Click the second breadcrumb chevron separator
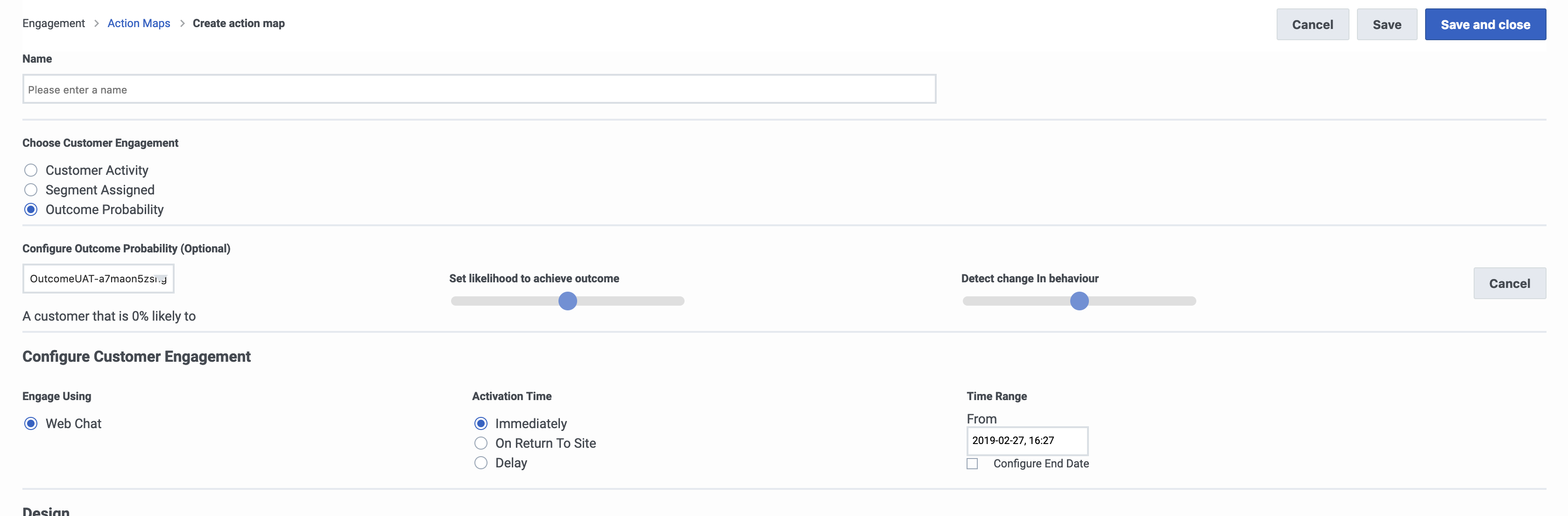Viewport: 1568px width, 516px height. [x=181, y=23]
